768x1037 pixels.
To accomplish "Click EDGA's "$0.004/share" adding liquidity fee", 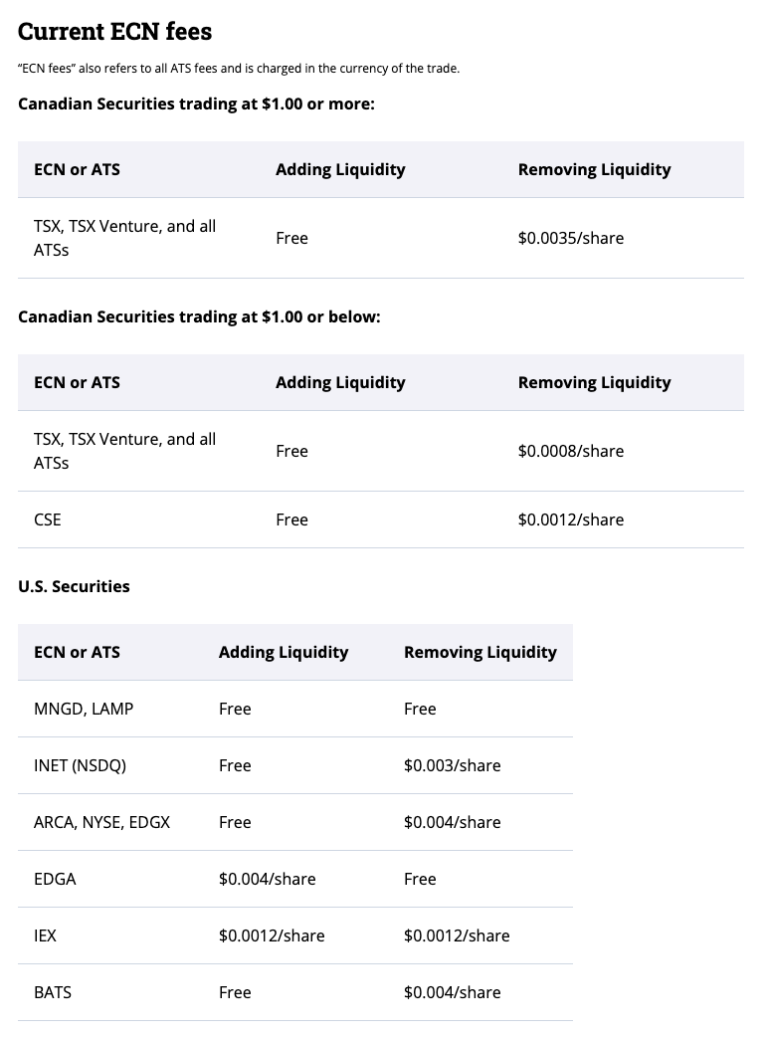I will [x=267, y=879].
